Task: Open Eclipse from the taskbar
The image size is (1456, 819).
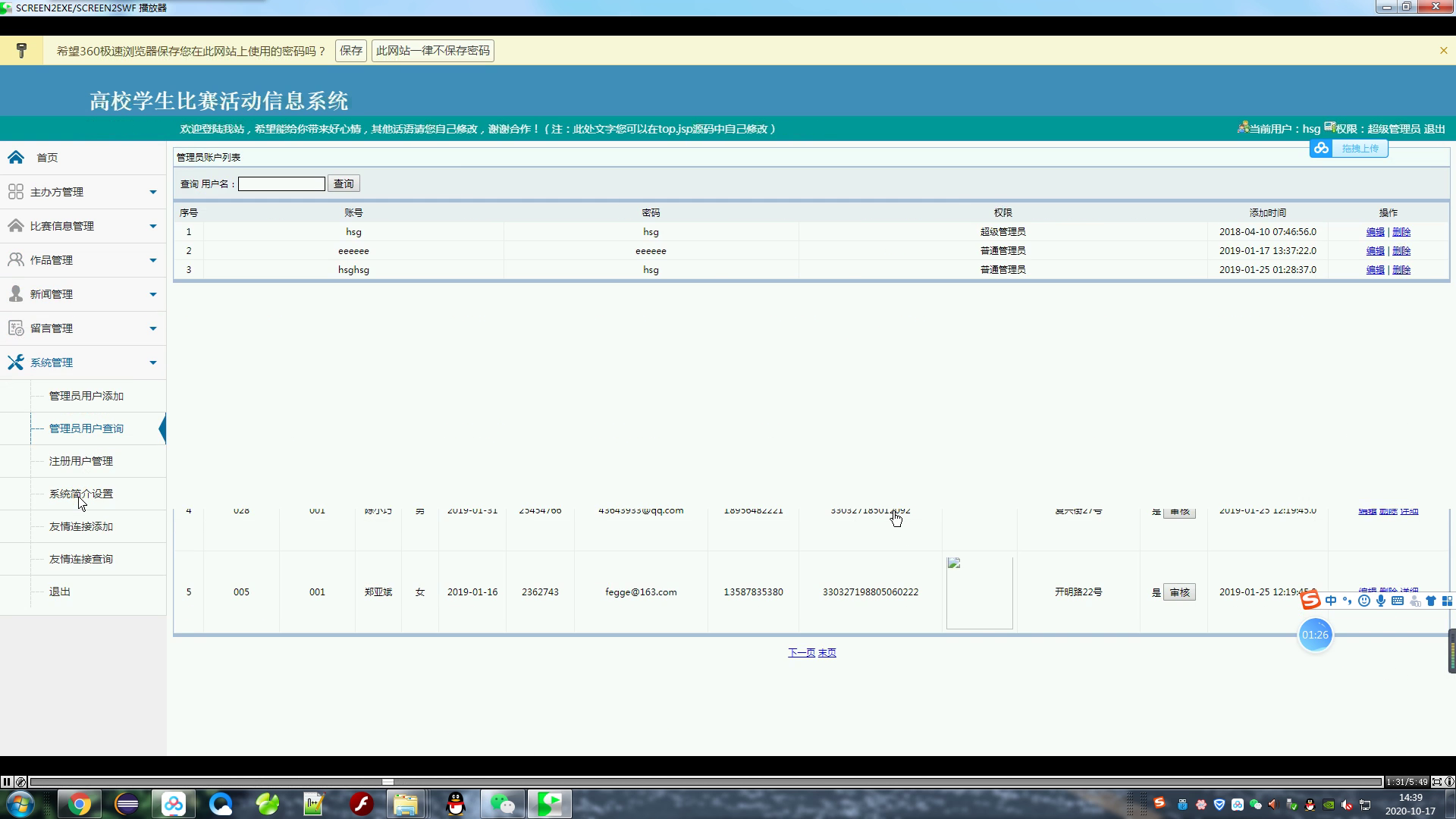Action: tap(127, 804)
